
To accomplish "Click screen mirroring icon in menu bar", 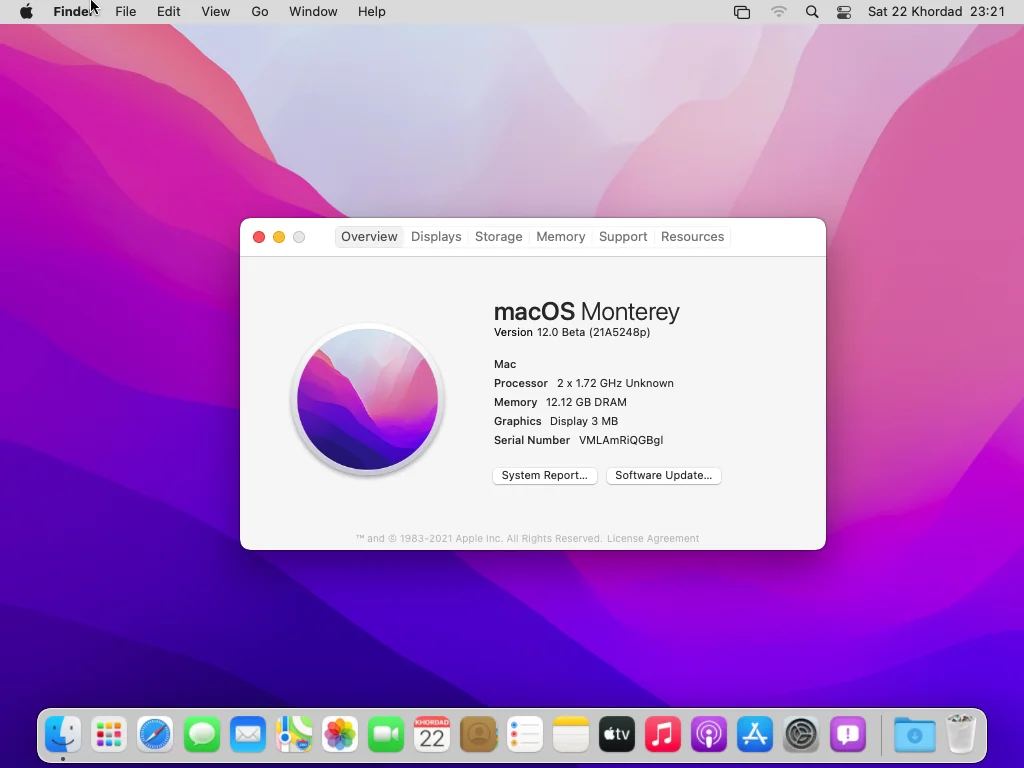I will point(742,12).
